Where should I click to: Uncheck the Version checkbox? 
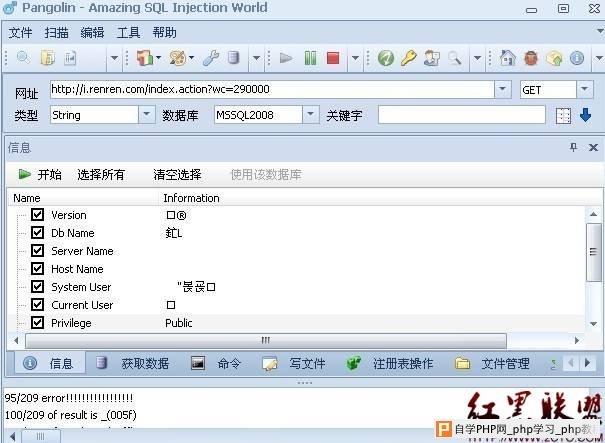(x=37, y=215)
